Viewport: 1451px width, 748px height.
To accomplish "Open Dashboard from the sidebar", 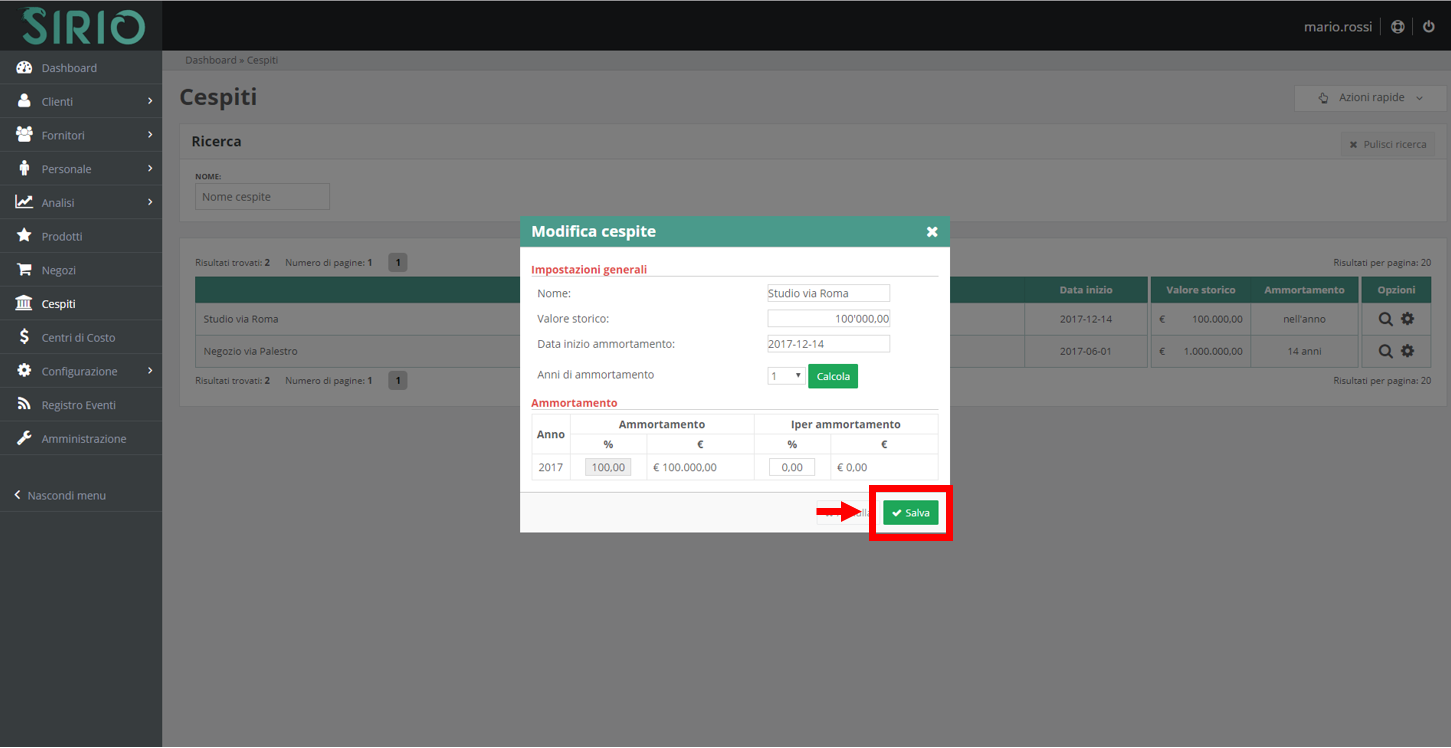I will 69,68.
